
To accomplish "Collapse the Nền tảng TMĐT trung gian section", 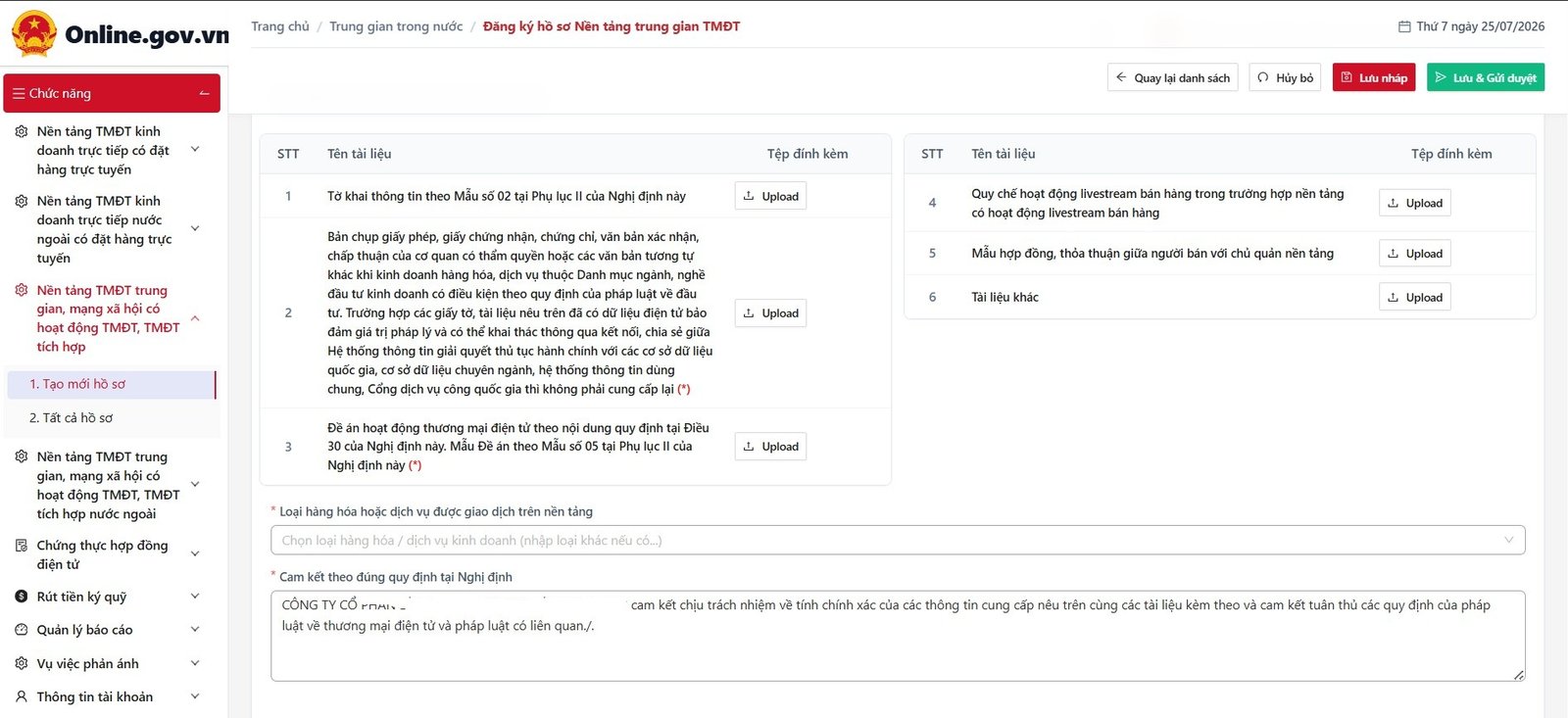I will pos(195,318).
